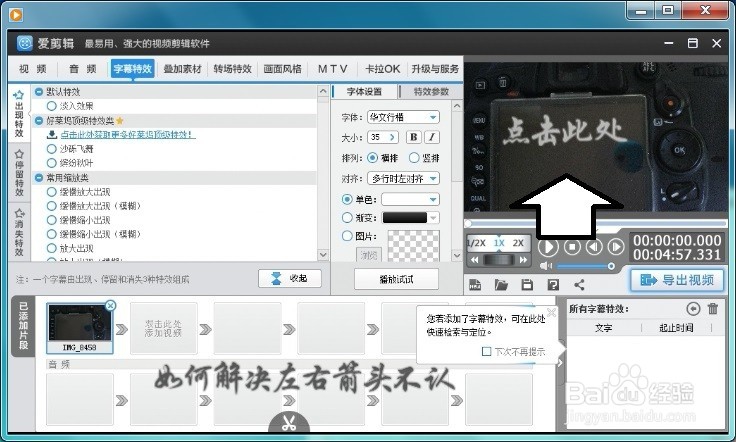Check the 下次不再提示 checkbox
Viewport: 736px width, 442px height.
point(487,351)
